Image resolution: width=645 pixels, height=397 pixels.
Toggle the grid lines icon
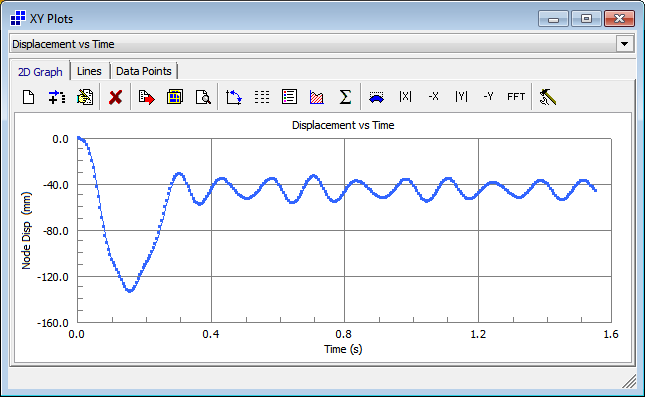coord(262,97)
